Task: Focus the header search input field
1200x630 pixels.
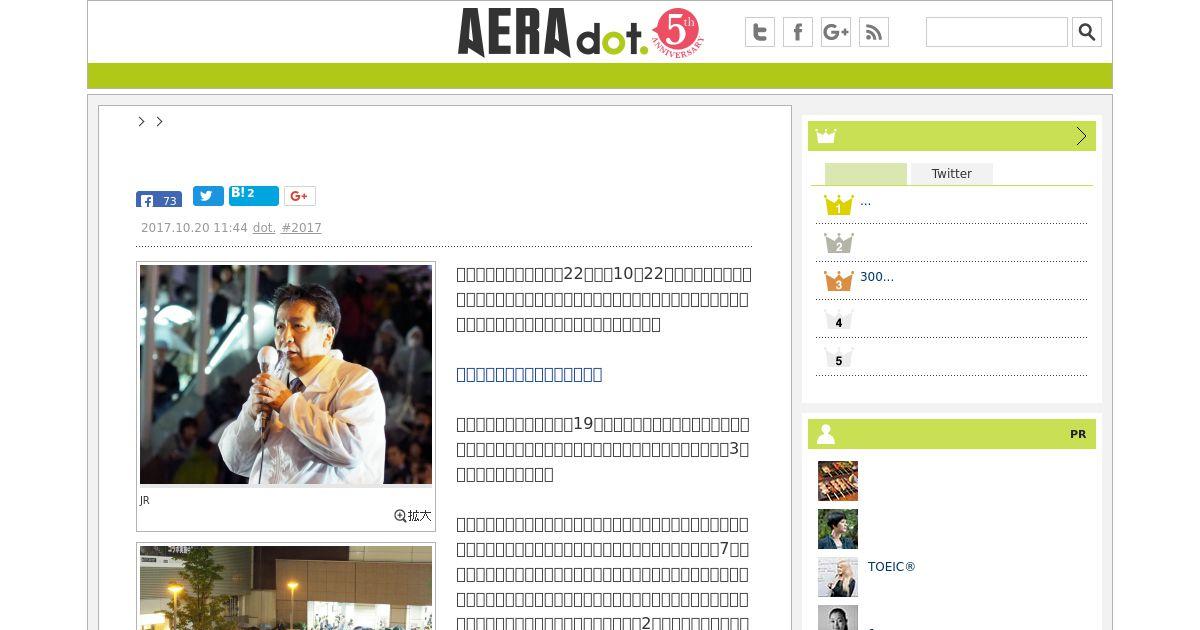Action: 997,32
